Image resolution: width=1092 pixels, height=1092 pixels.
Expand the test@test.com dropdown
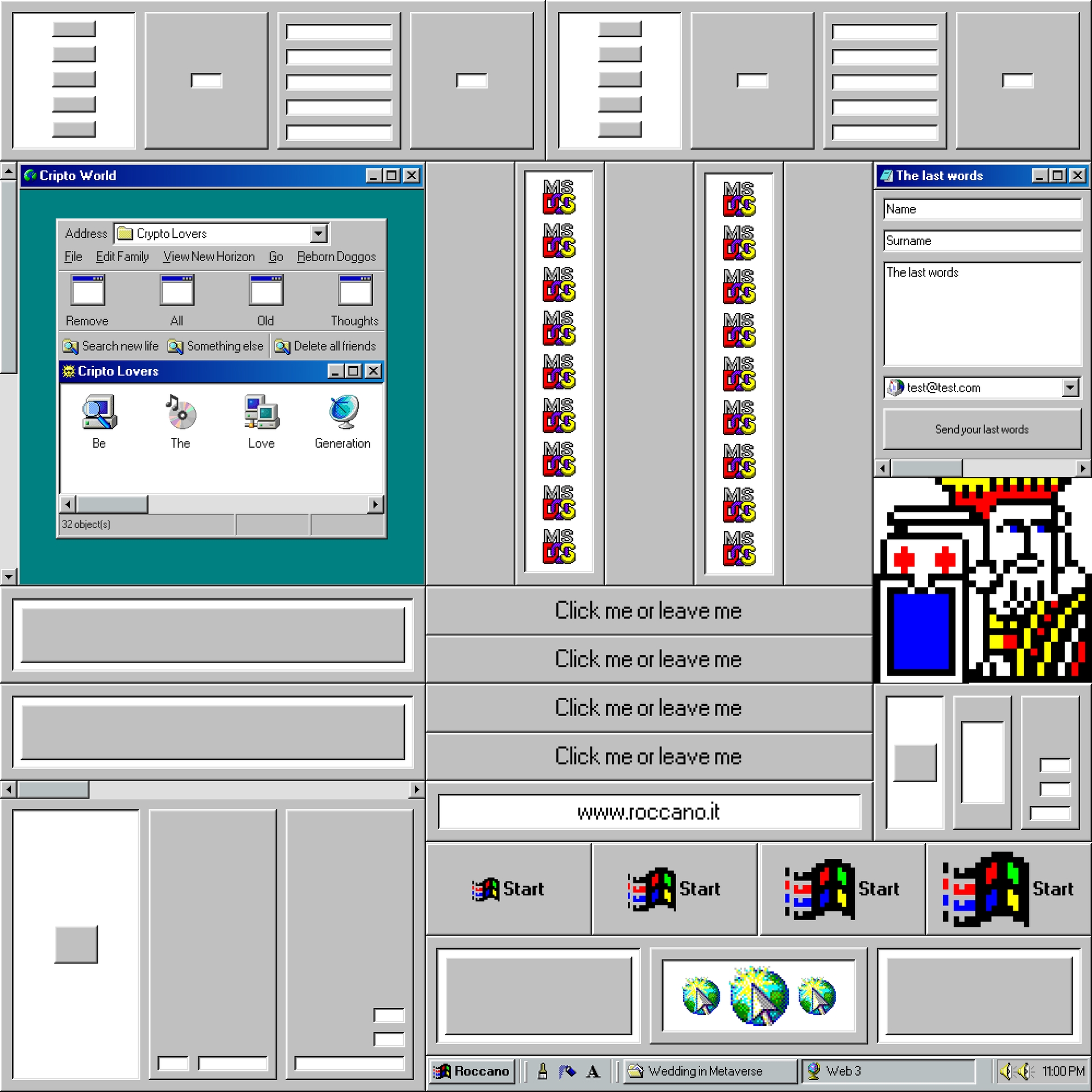click(1070, 388)
